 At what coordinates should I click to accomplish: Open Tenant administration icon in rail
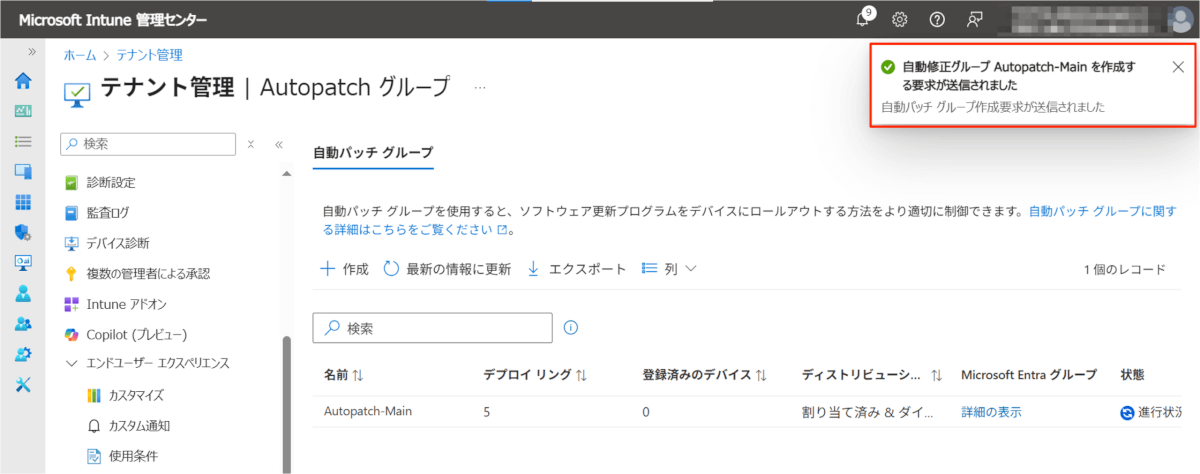[x=23, y=354]
